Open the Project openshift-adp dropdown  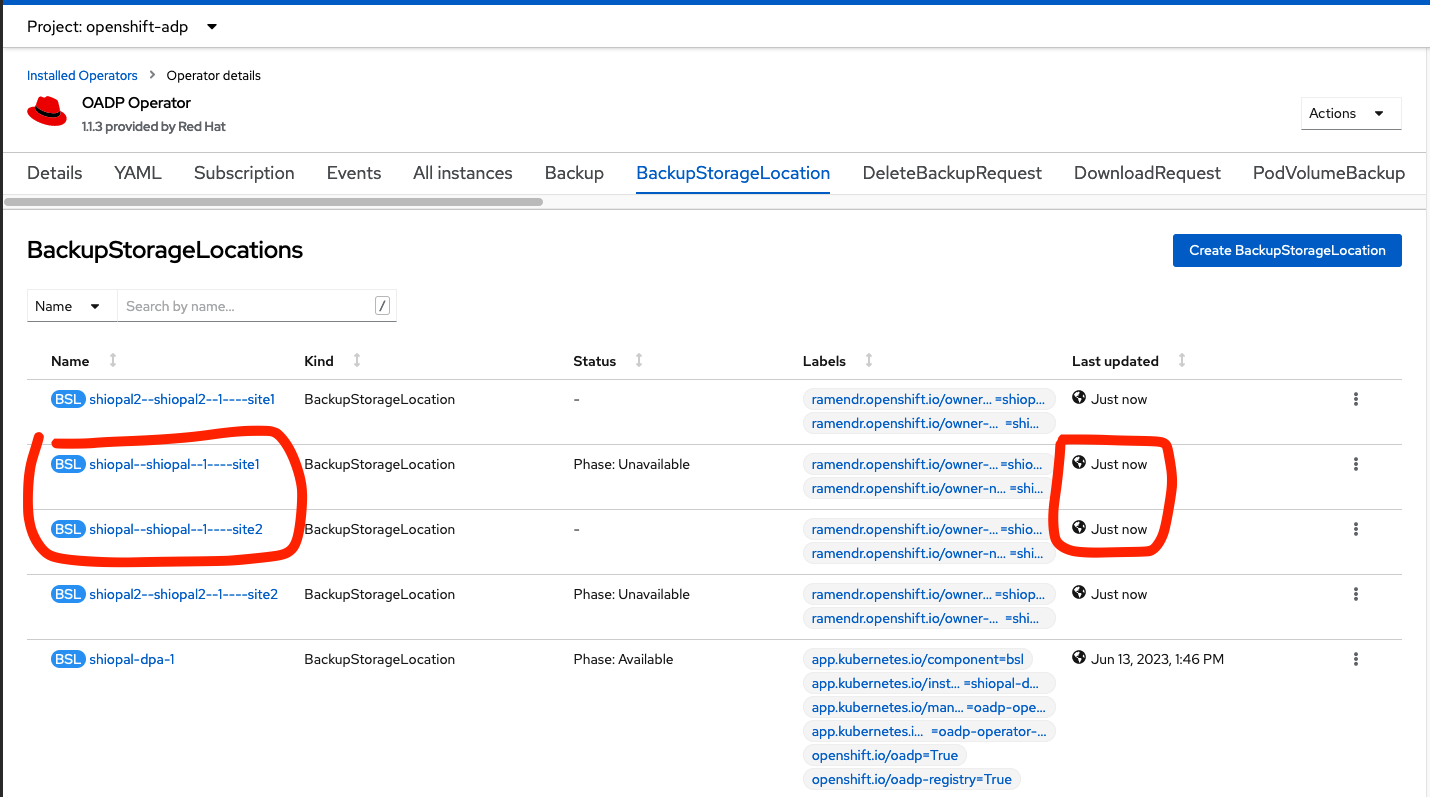point(122,27)
